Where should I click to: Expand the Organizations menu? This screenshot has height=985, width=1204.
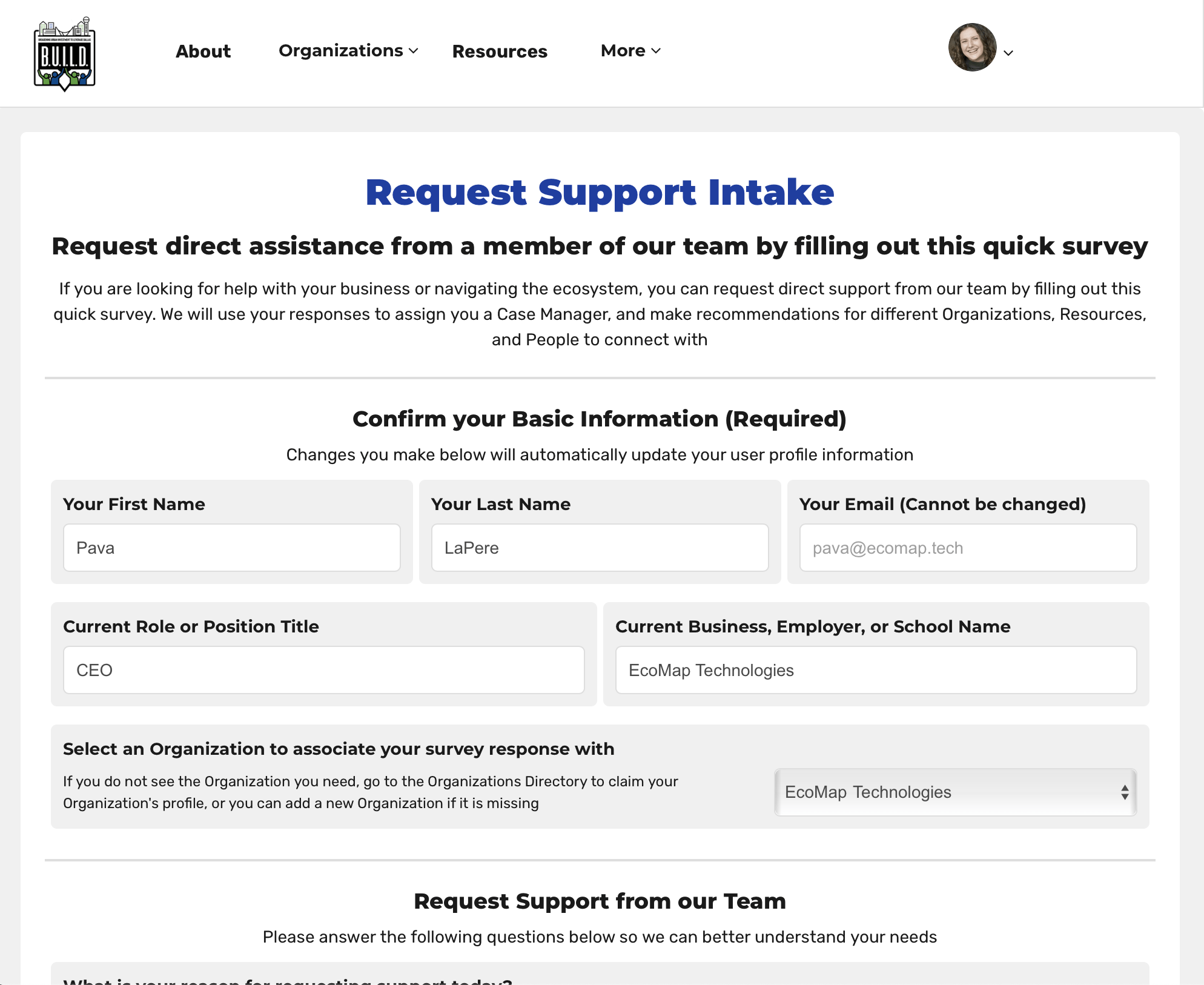348,51
